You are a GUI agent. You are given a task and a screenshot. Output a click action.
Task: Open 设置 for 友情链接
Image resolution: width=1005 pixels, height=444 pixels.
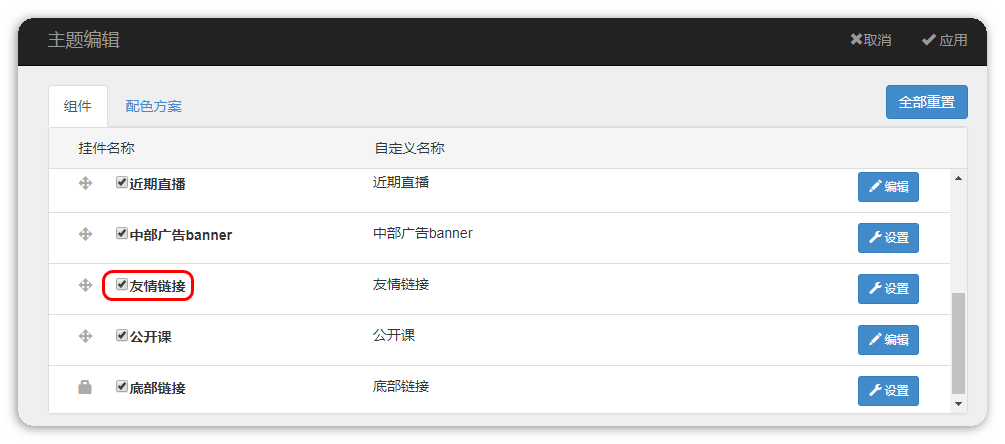[888, 289]
